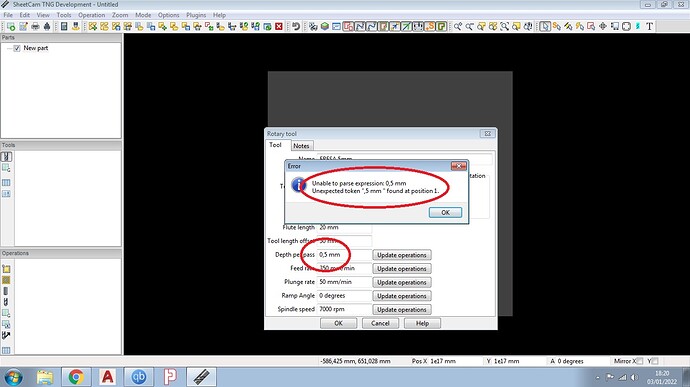This screenshot has height=387, width=690.
Task: Click the print icon in toolbar
Action: pos(35,26)
